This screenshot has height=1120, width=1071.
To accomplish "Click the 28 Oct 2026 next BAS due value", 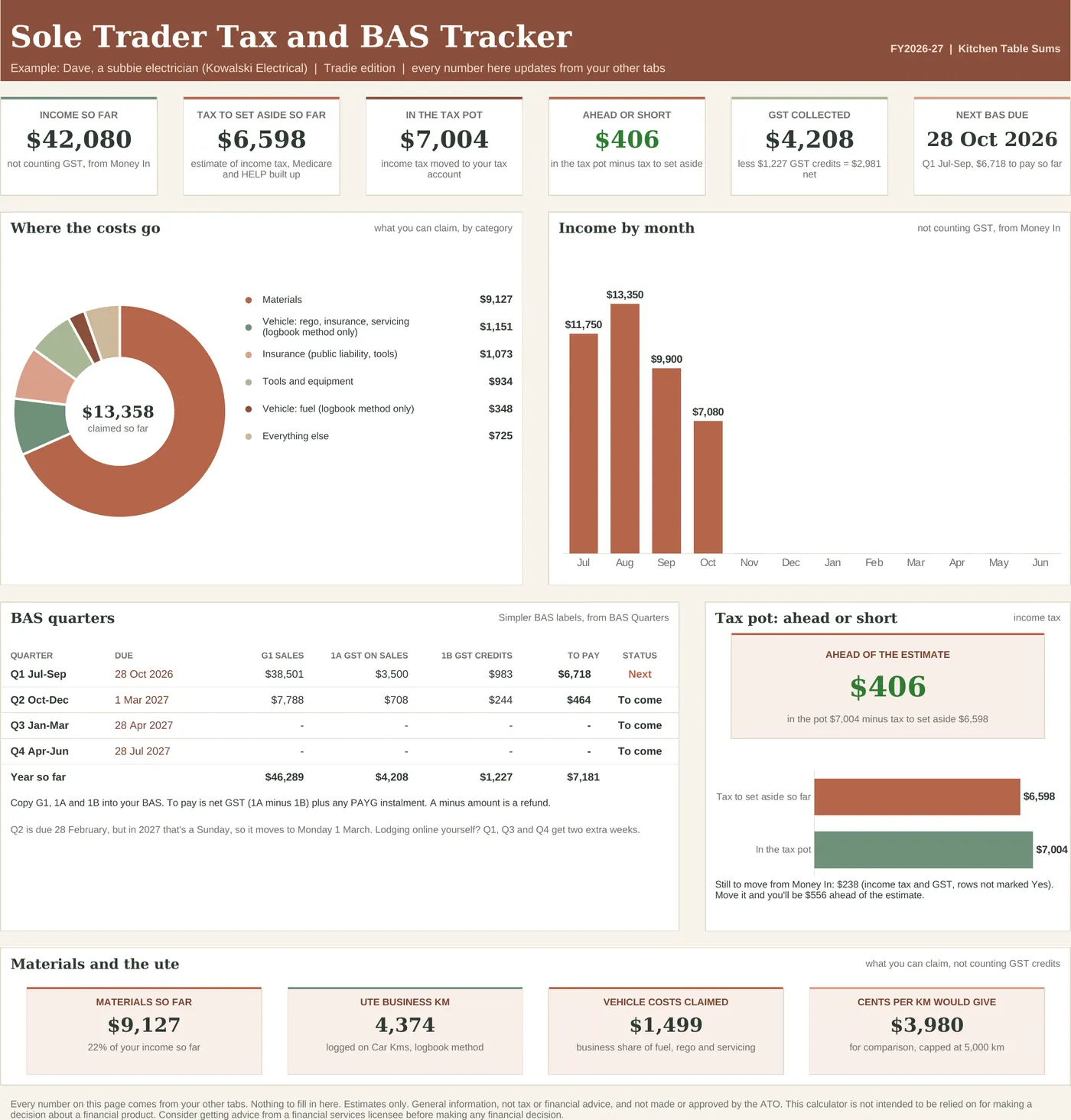I will 992,139.
